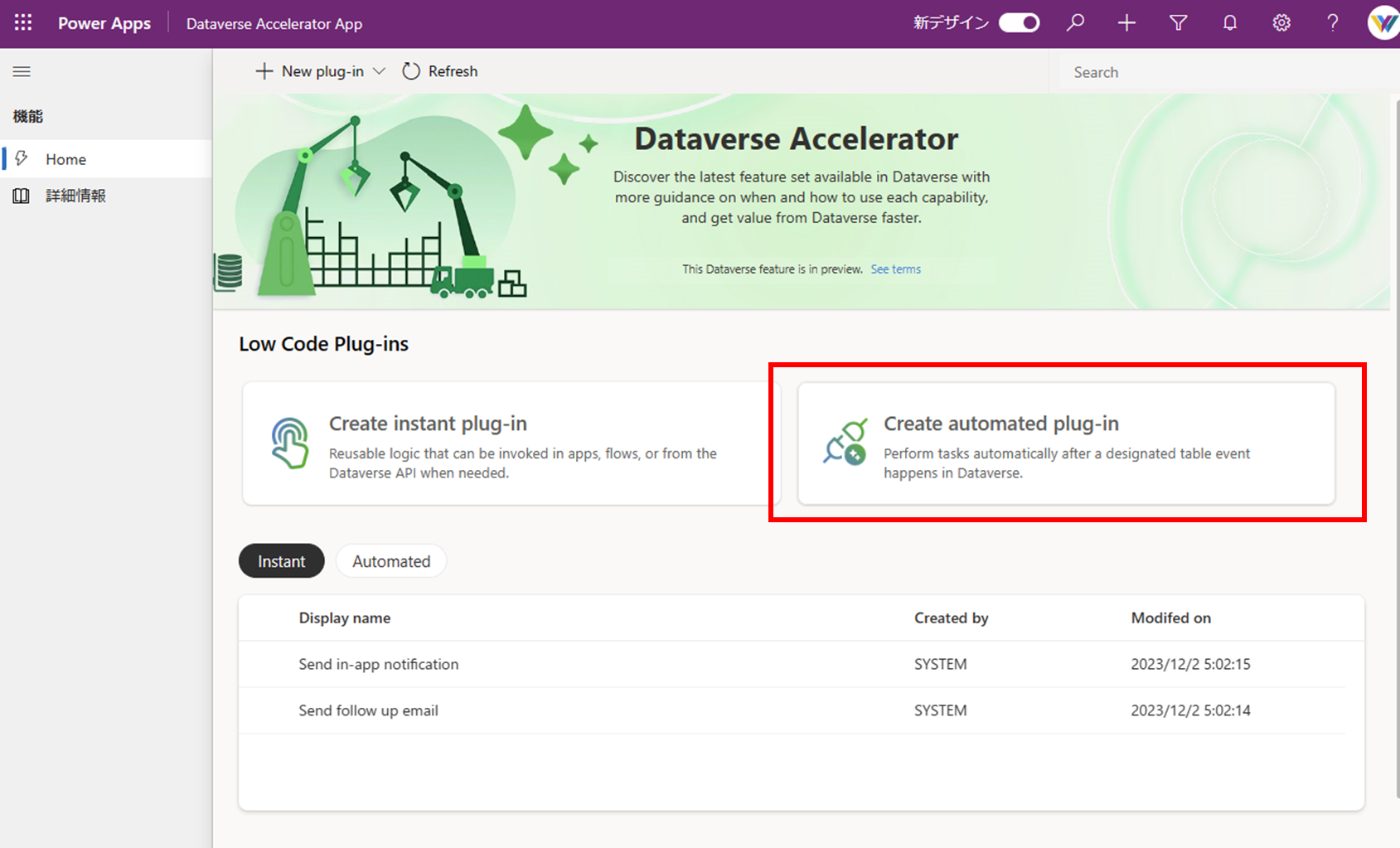This screenshot has width=1400, height=848.
Task: Click the Low Code Plug-ins heading
Action: (x=324, y=344)
